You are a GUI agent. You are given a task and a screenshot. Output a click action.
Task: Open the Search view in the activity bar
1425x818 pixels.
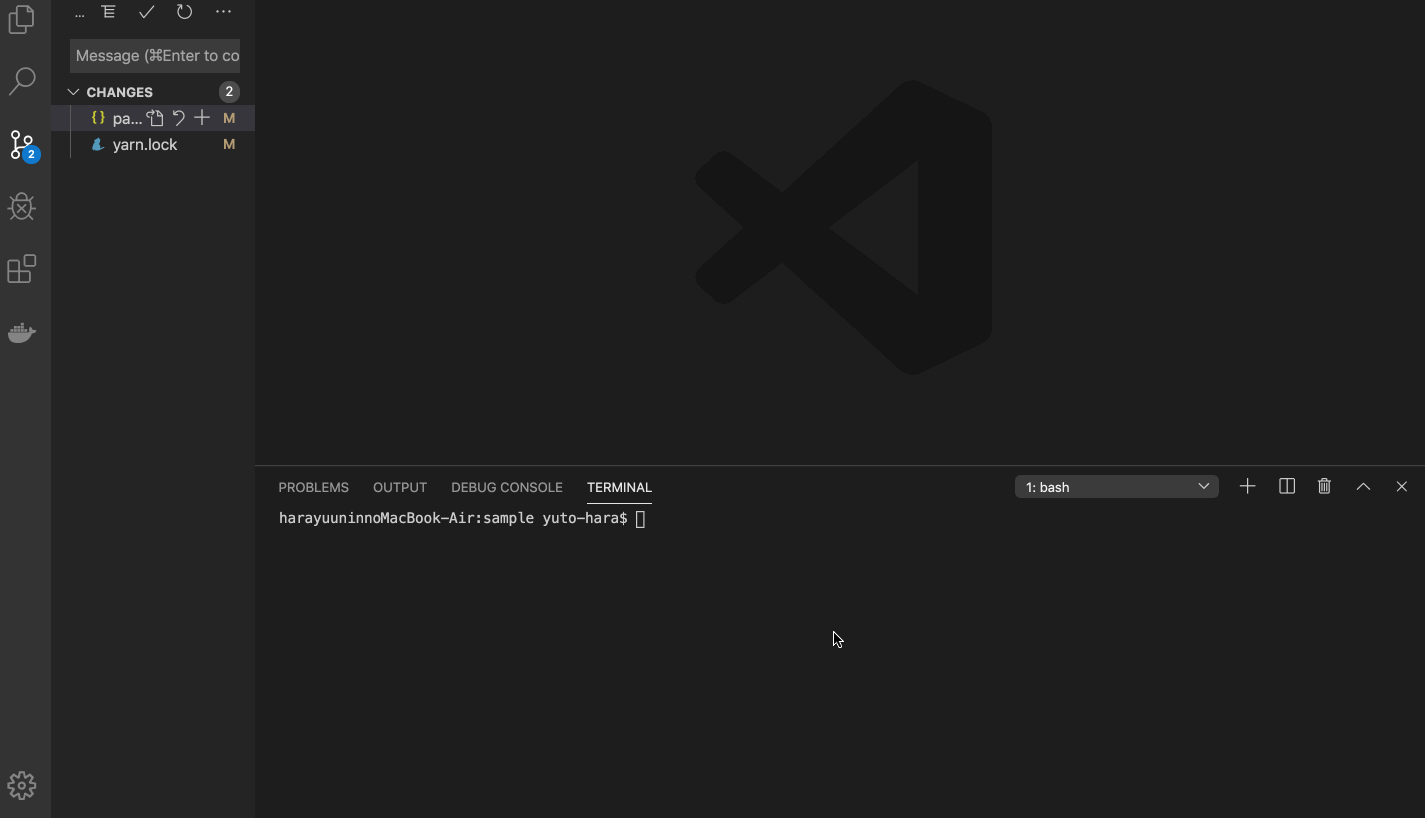click(22, 81)
